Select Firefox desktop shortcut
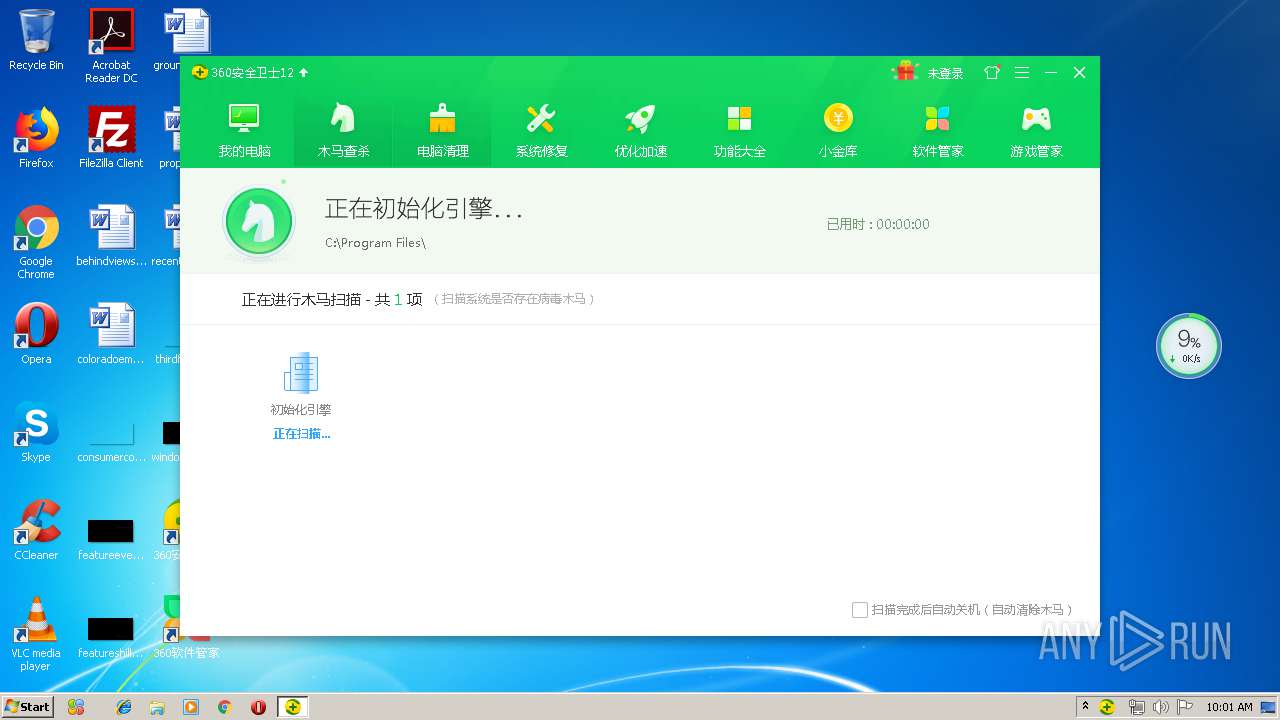Viewport: 1280px width, 720px height. pyautogui.click(x=36, y=137)
